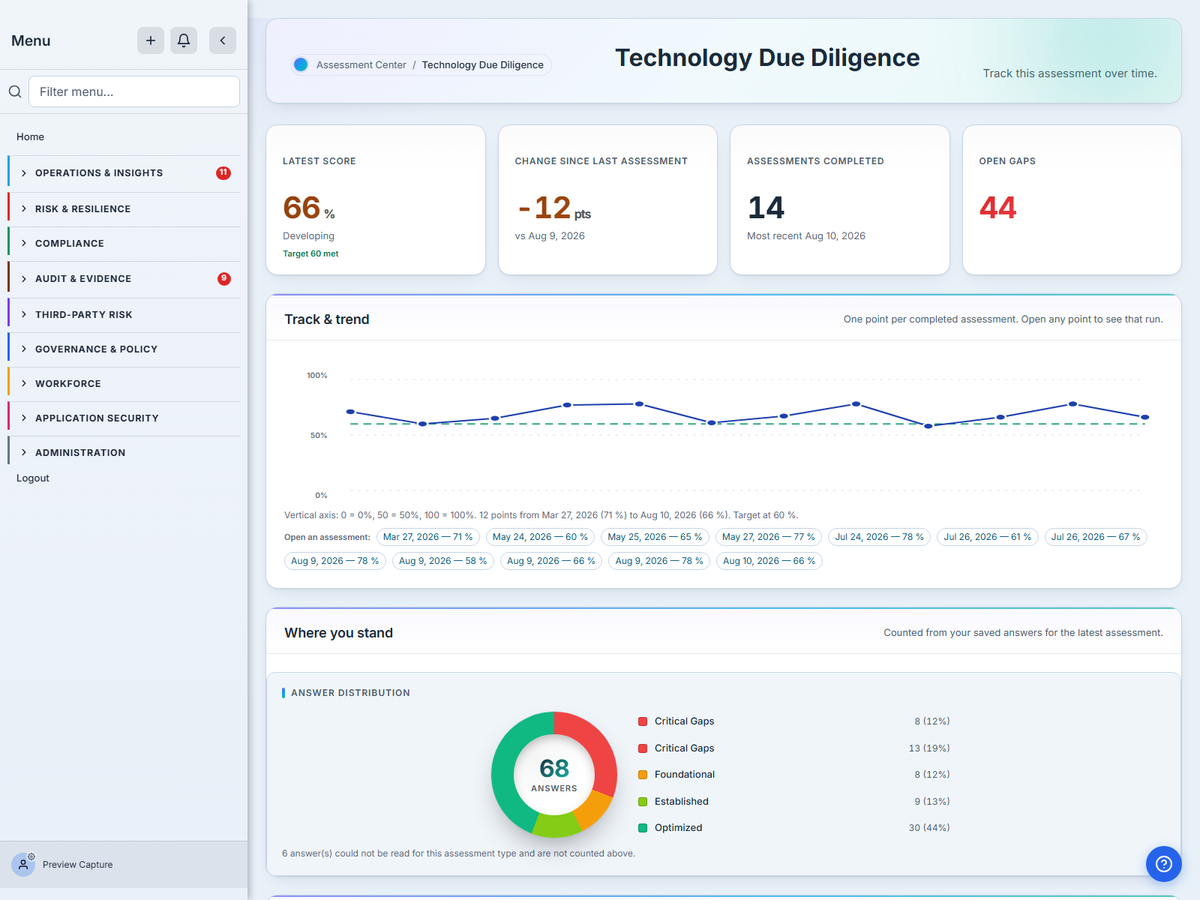Click the Foundational 8 (12%) value
The height and width of the screenshot is (900, 1200).
tap(932, 775)
